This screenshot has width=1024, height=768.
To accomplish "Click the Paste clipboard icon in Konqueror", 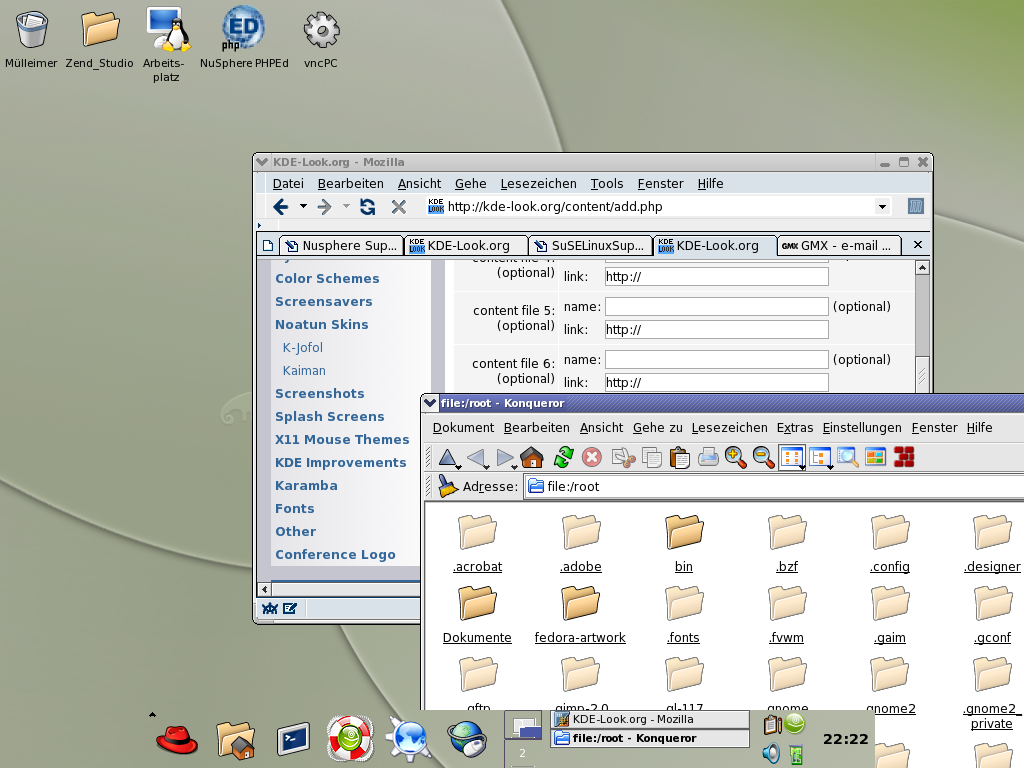I will tap(679, 458).
